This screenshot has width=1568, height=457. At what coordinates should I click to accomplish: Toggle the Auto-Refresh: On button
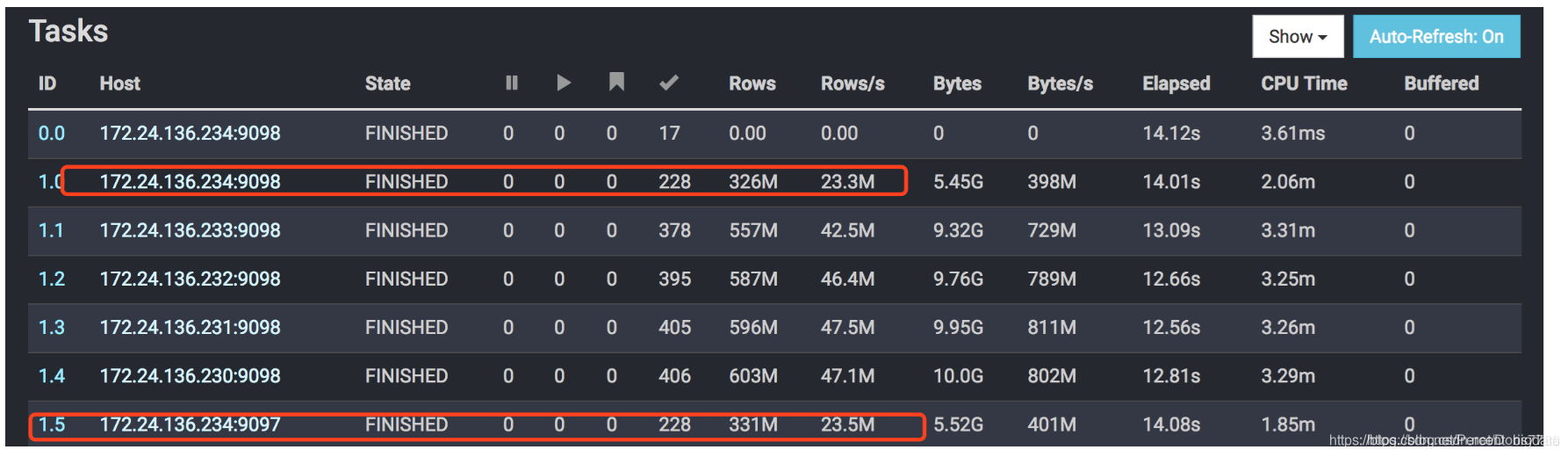tap(1436, 36)
